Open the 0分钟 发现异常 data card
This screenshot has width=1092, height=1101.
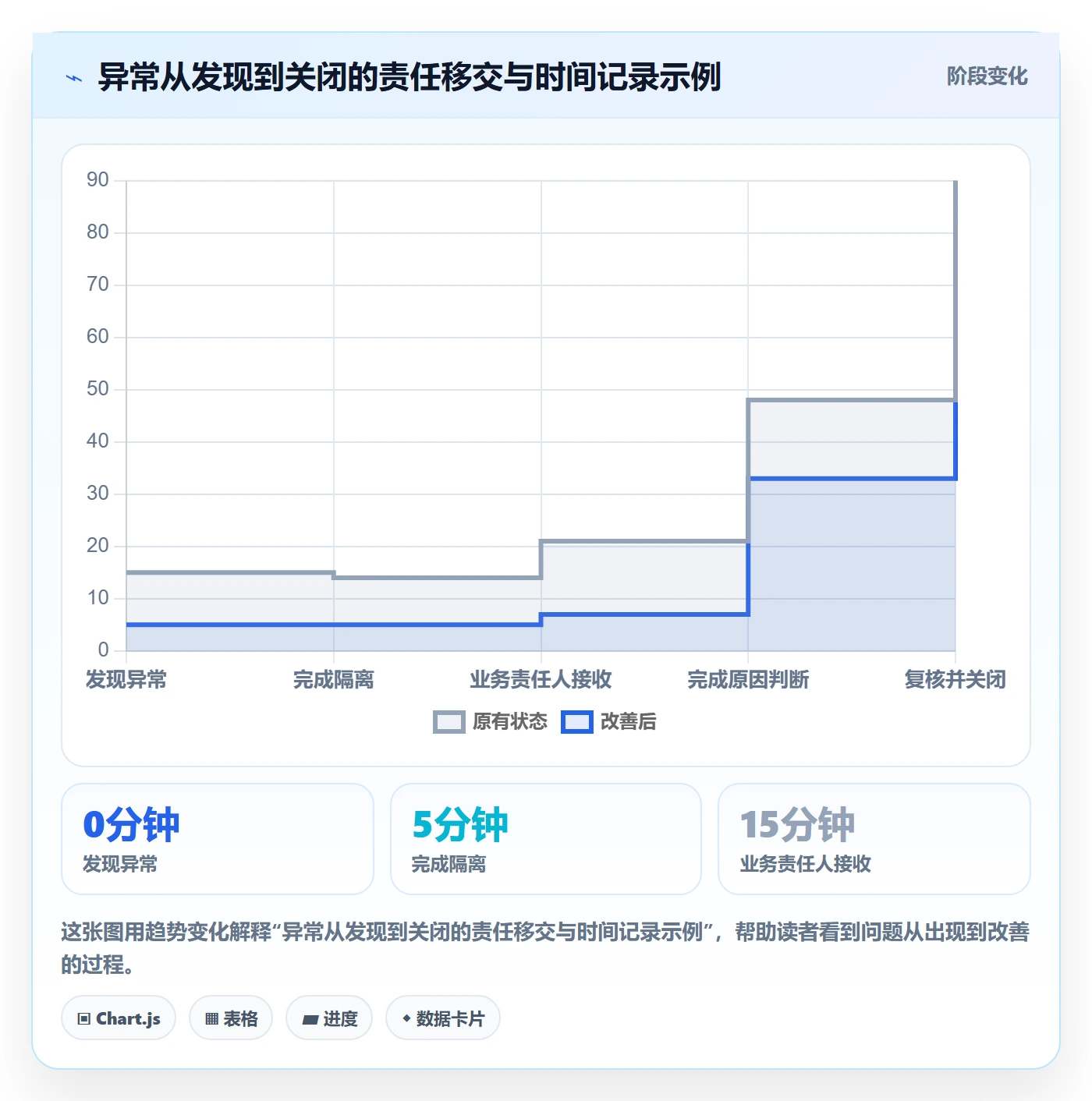click(x=218, y=839)
